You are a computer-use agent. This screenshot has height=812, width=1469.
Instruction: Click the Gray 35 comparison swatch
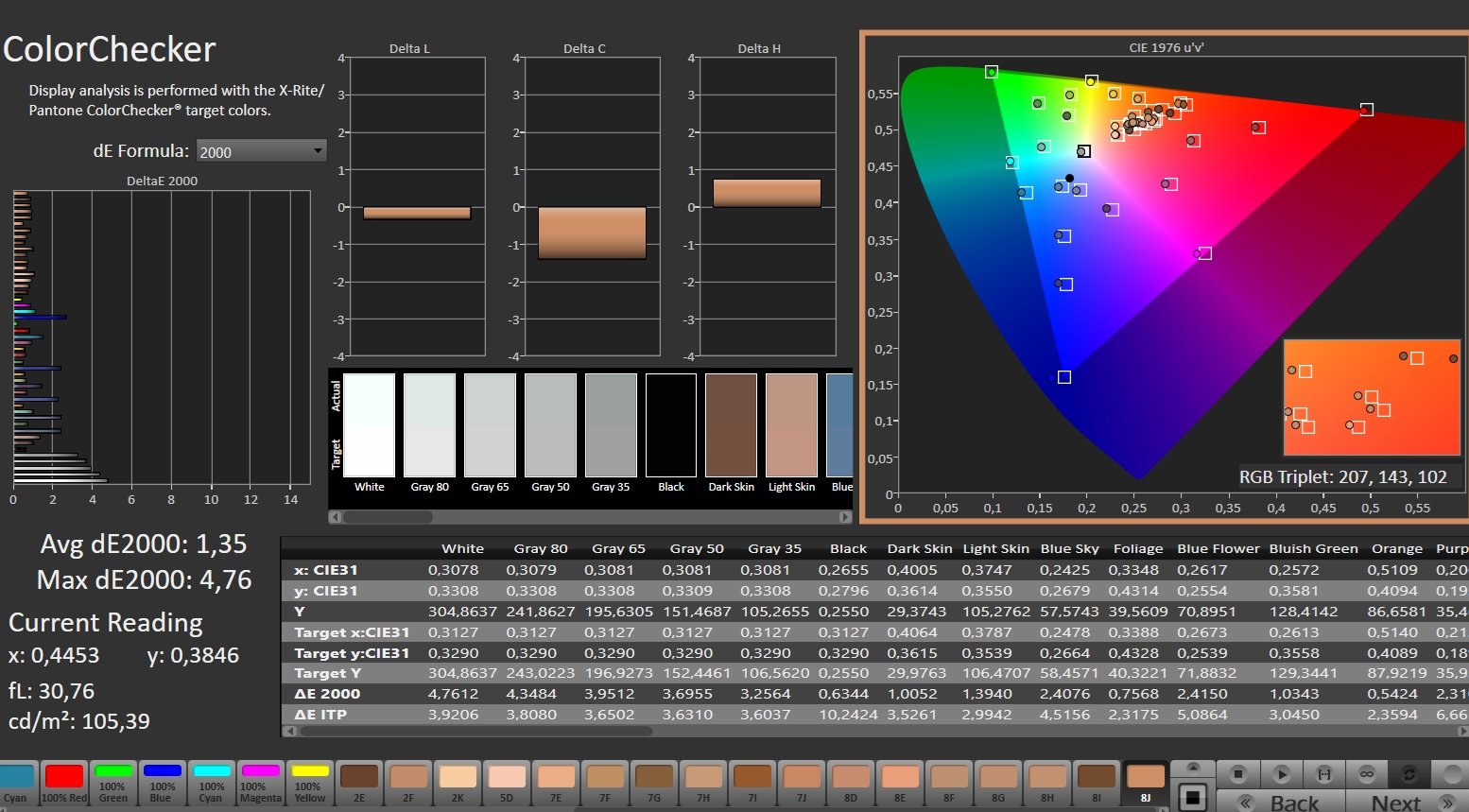[611, 425]
